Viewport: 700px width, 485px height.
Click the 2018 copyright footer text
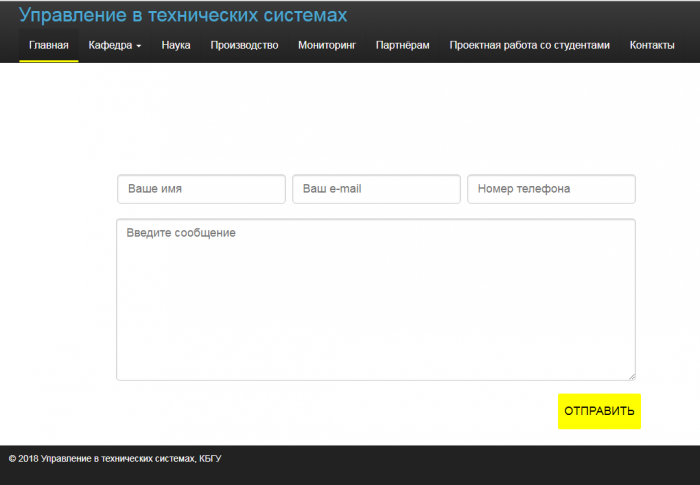click(115, 459)
